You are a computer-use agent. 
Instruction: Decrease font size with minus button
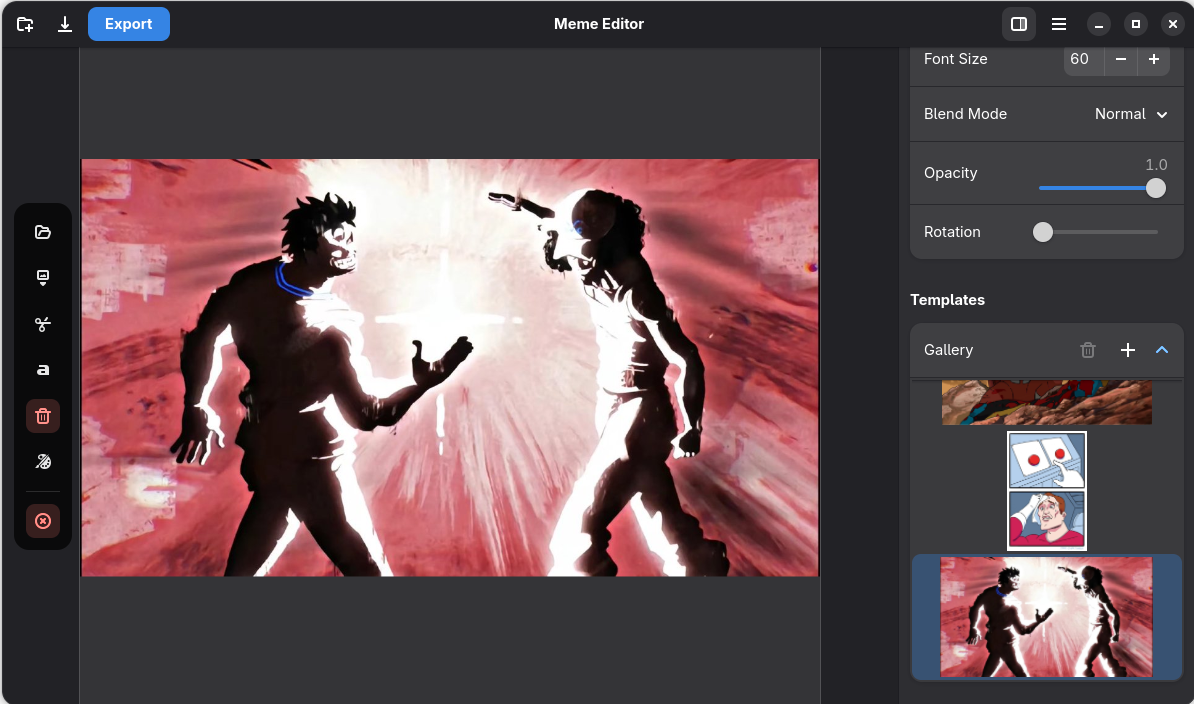click(x=1121, y=59)
